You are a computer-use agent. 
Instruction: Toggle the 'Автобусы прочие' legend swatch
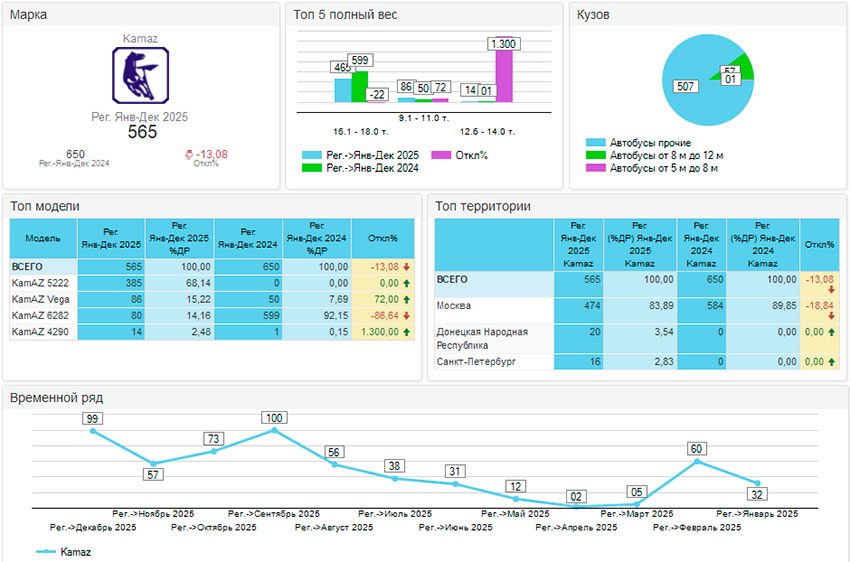(596, 143)
